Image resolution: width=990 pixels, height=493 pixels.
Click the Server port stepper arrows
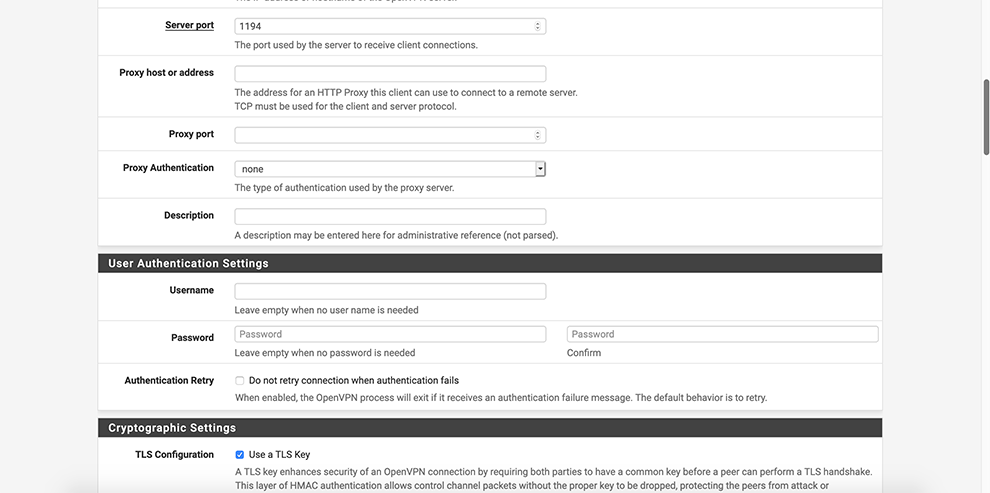[x=538, y=26]
